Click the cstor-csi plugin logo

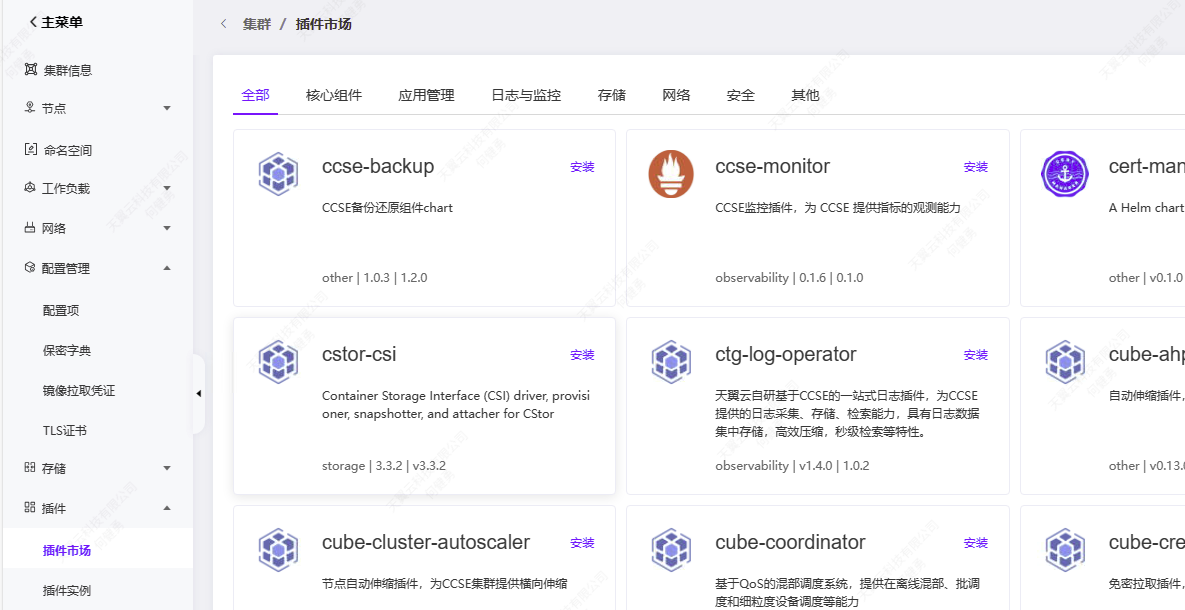[x=278, y=361]
